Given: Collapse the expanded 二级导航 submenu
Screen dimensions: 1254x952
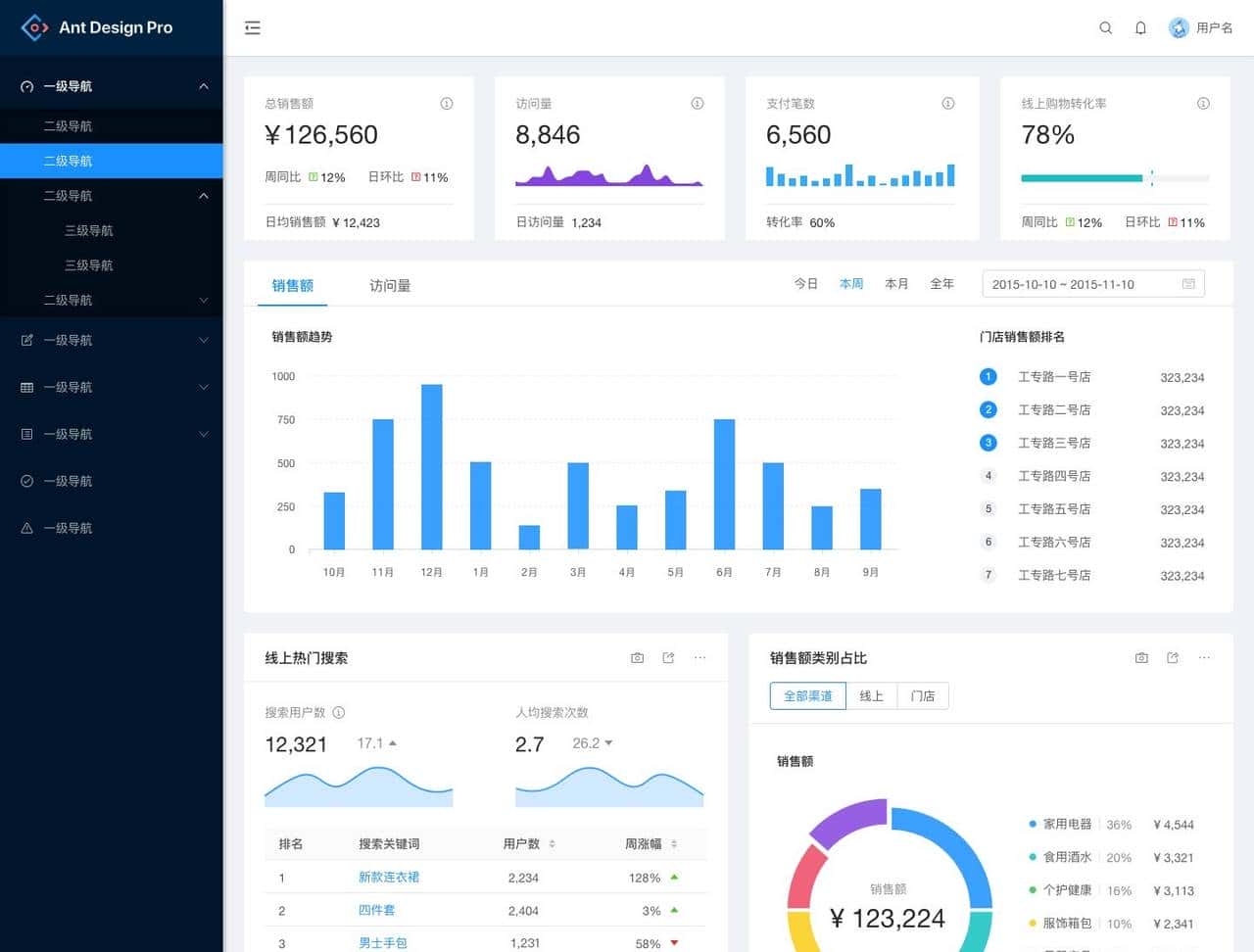Looking at the screenshot, I should point(113,195).
